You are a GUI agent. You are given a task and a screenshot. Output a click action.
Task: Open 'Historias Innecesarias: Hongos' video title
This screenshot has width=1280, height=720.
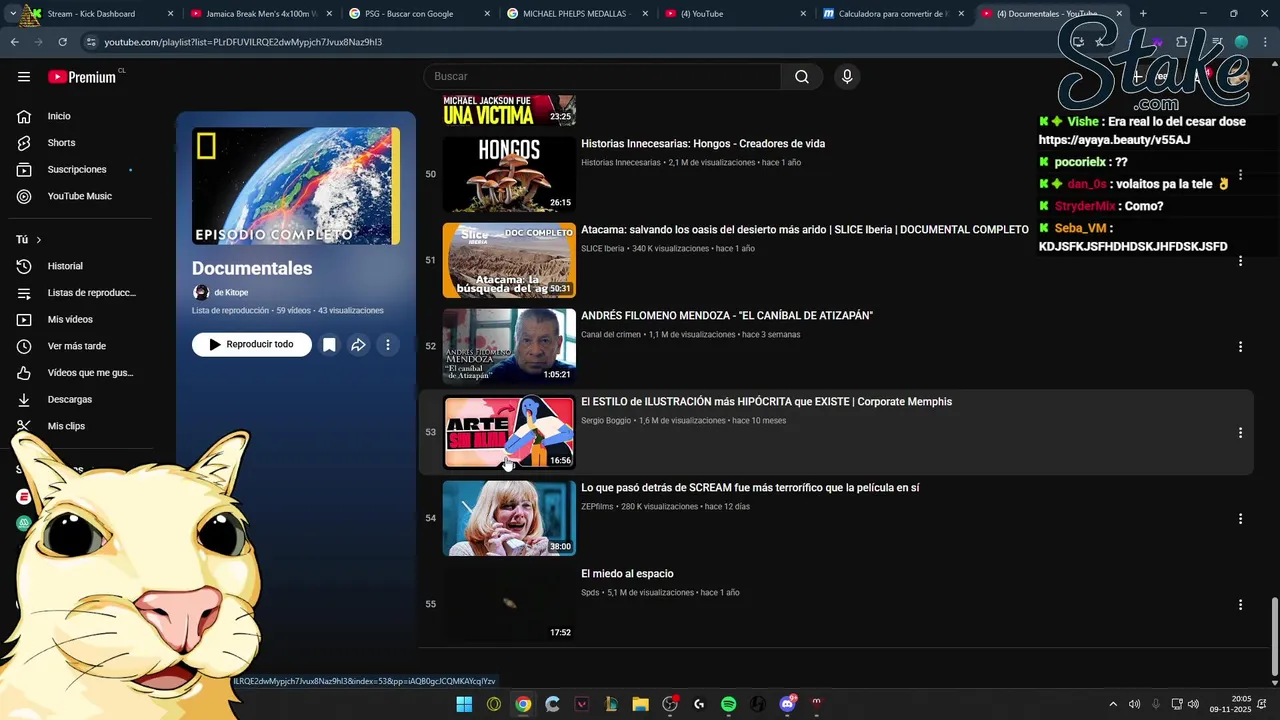pos(703,144)
